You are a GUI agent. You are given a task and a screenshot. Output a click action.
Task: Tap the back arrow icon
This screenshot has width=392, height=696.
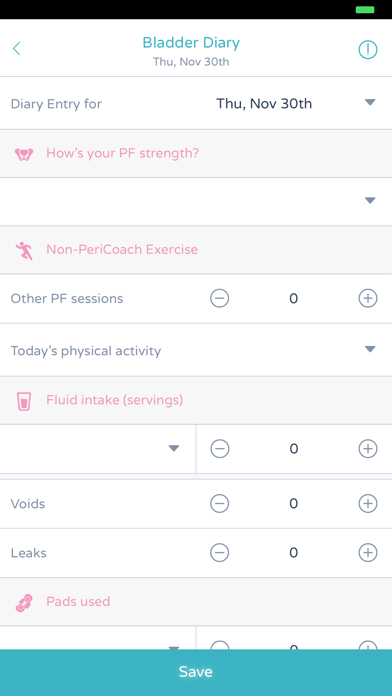16,48
